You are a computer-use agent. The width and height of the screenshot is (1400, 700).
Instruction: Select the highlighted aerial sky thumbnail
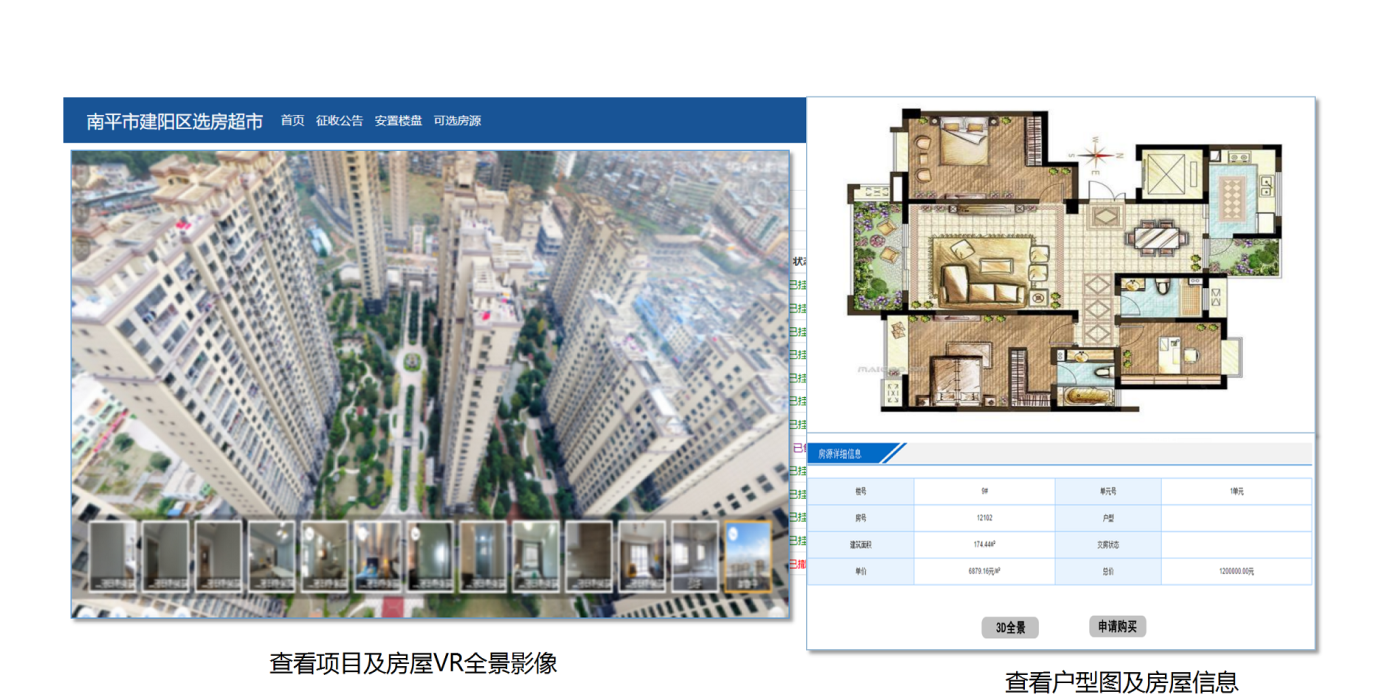[747, 557]
